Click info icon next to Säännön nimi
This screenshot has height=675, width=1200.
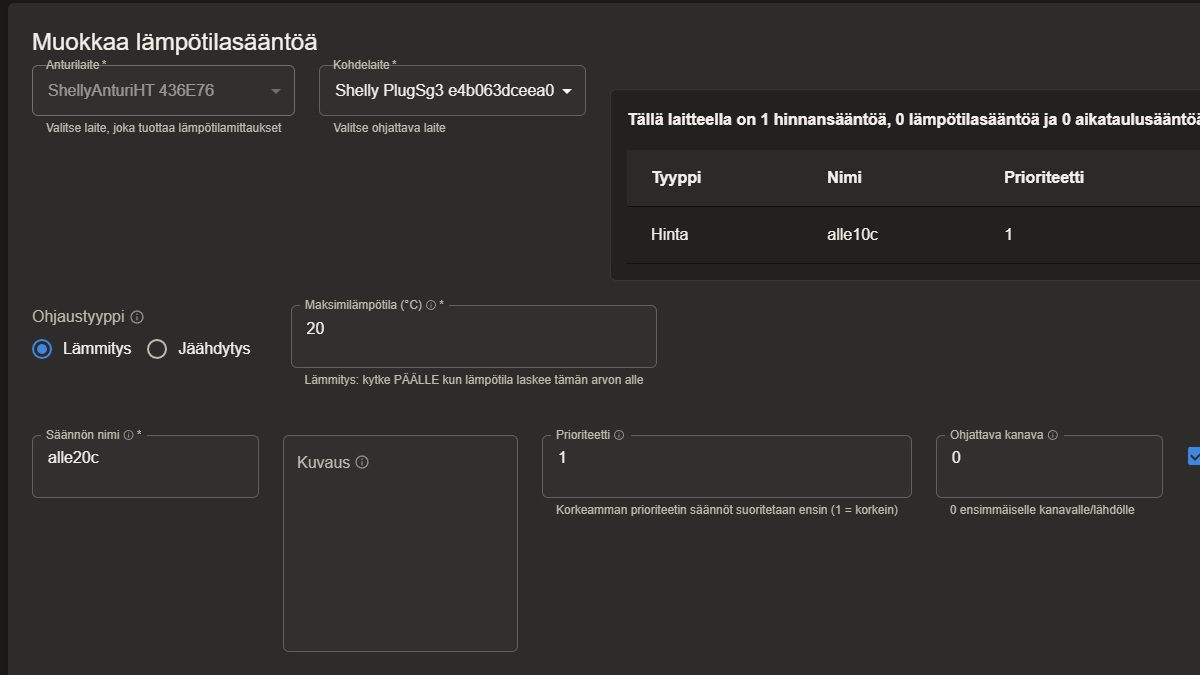tap(128, 435)
